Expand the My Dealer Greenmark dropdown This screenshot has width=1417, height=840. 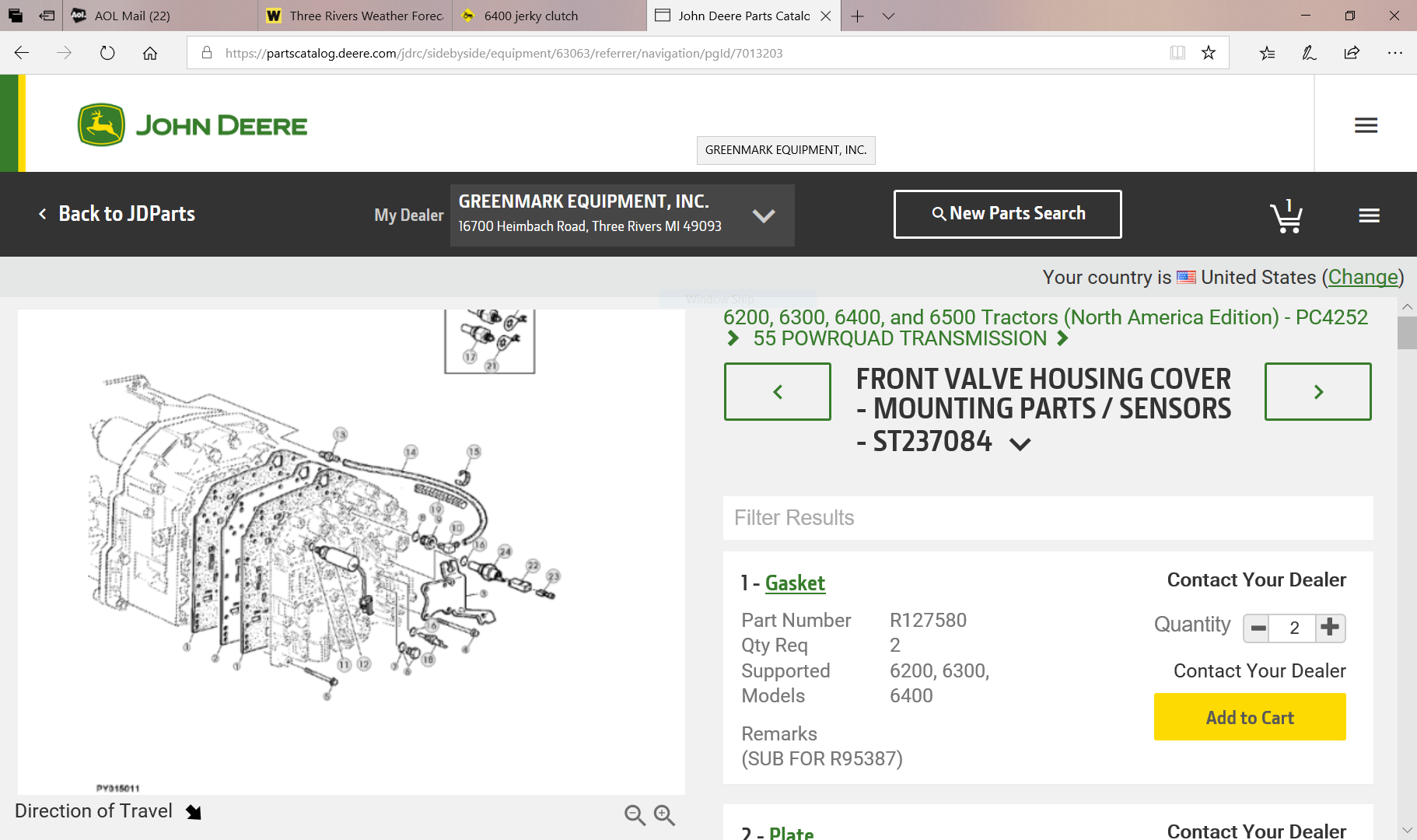[763, 215]
